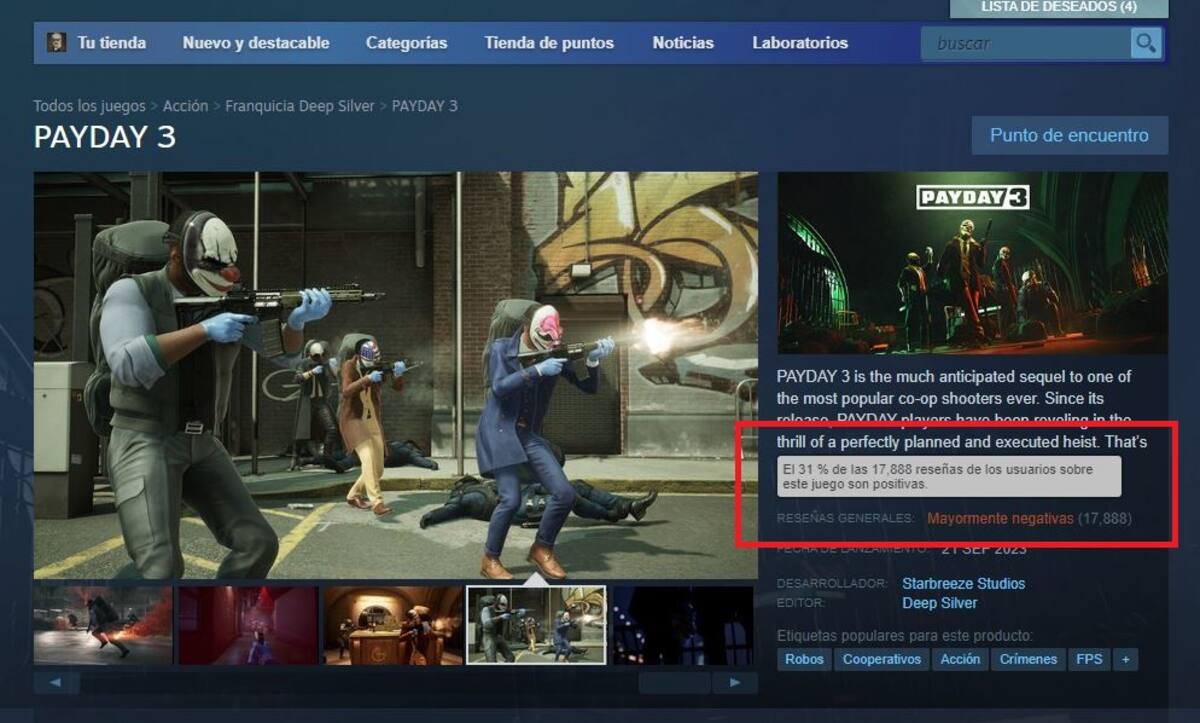Go to Tienda de puntos
Screen dimensions: 1200x723
point(549,43)
